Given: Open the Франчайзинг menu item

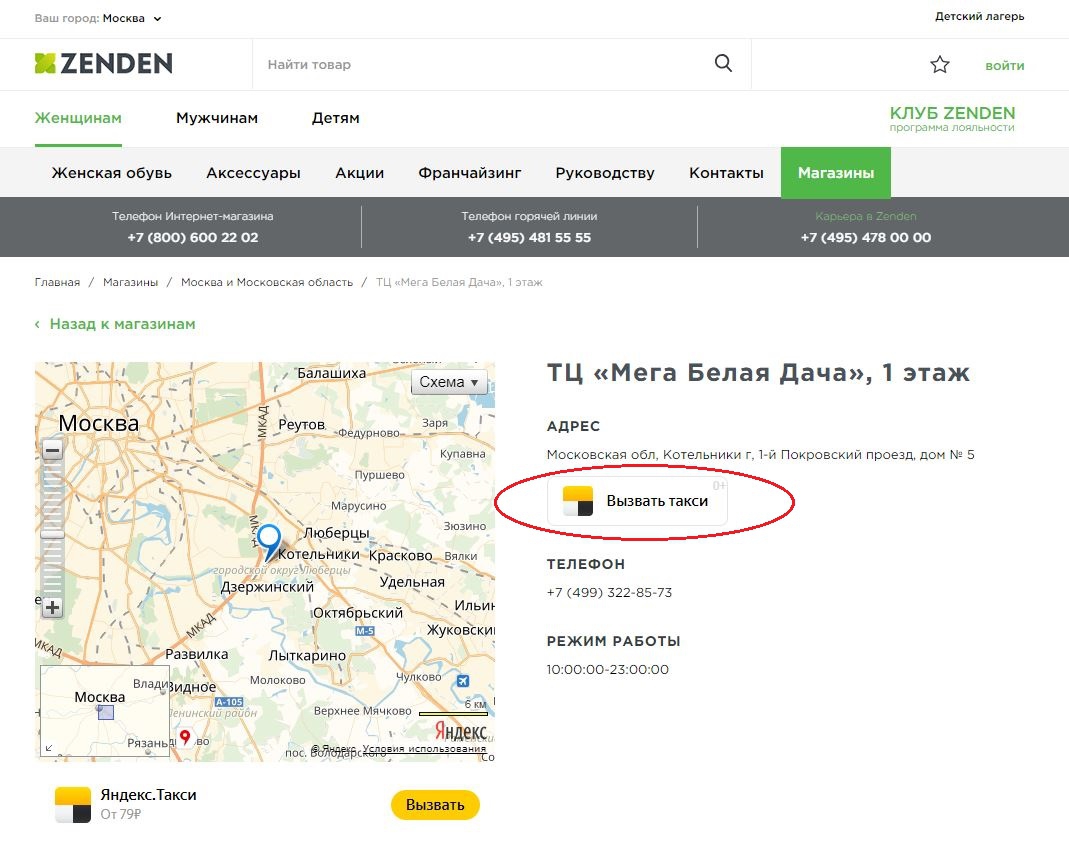Looking at the screenshot, I should point(470,173).
